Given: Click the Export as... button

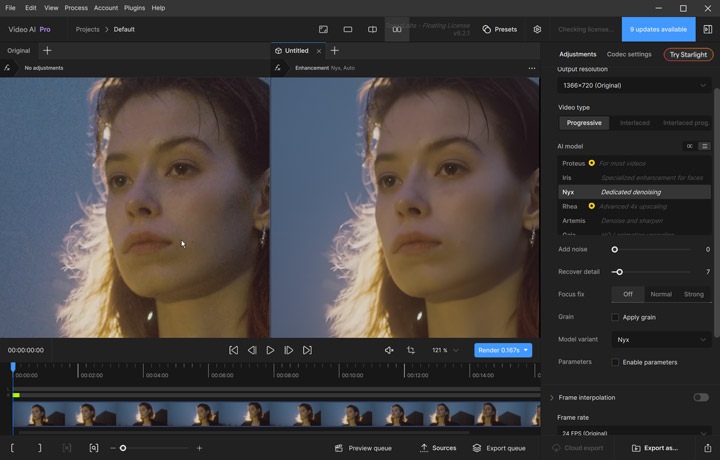Looking at the screenshot, I should [655, 448].
